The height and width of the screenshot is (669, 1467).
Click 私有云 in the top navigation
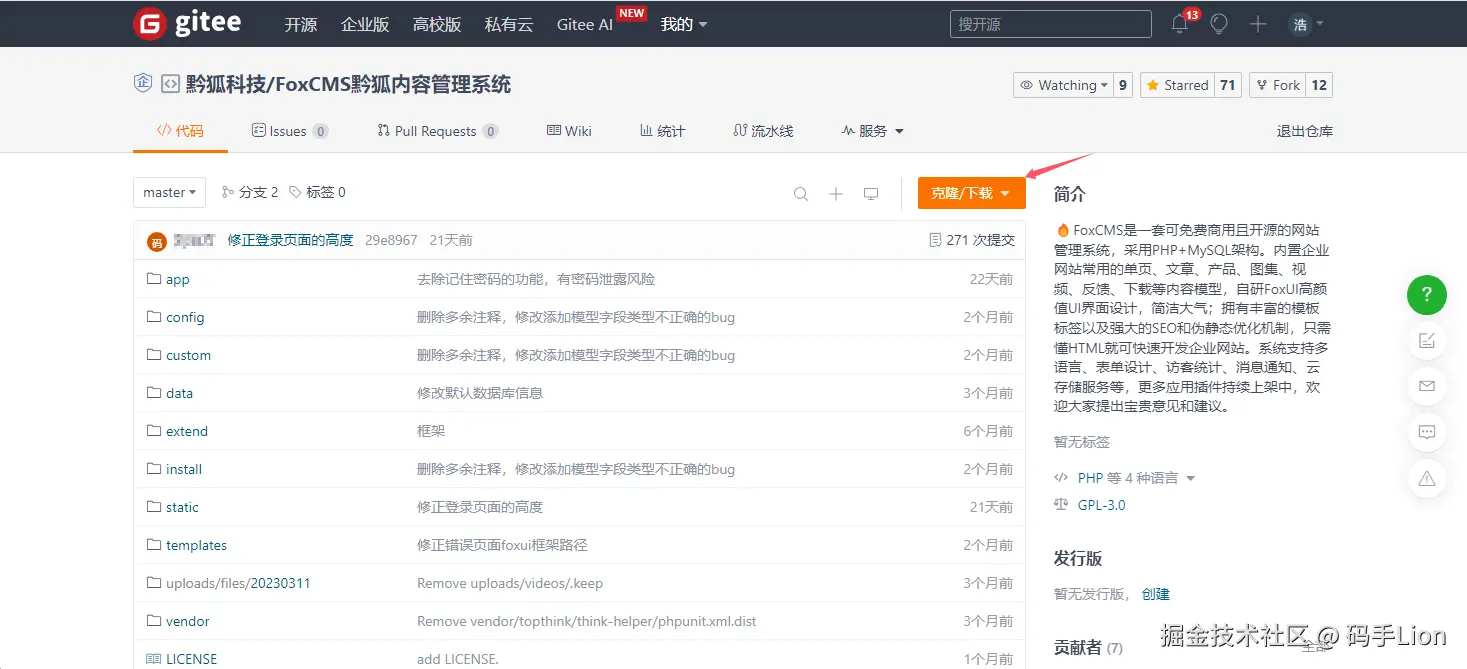(x=509, y=24)
